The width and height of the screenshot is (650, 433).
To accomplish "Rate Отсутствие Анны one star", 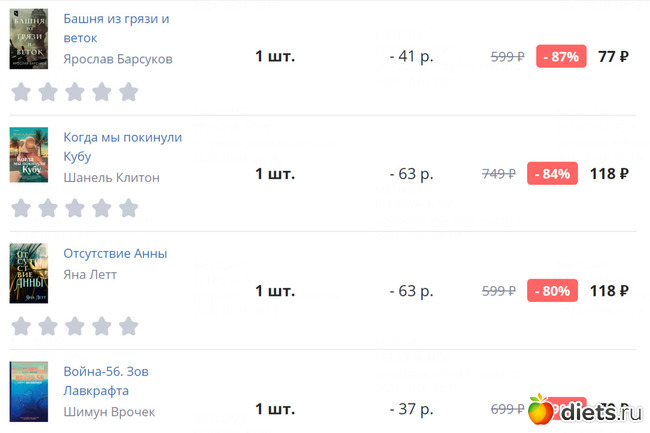I will pyautogui.click(x=20, y=326).
